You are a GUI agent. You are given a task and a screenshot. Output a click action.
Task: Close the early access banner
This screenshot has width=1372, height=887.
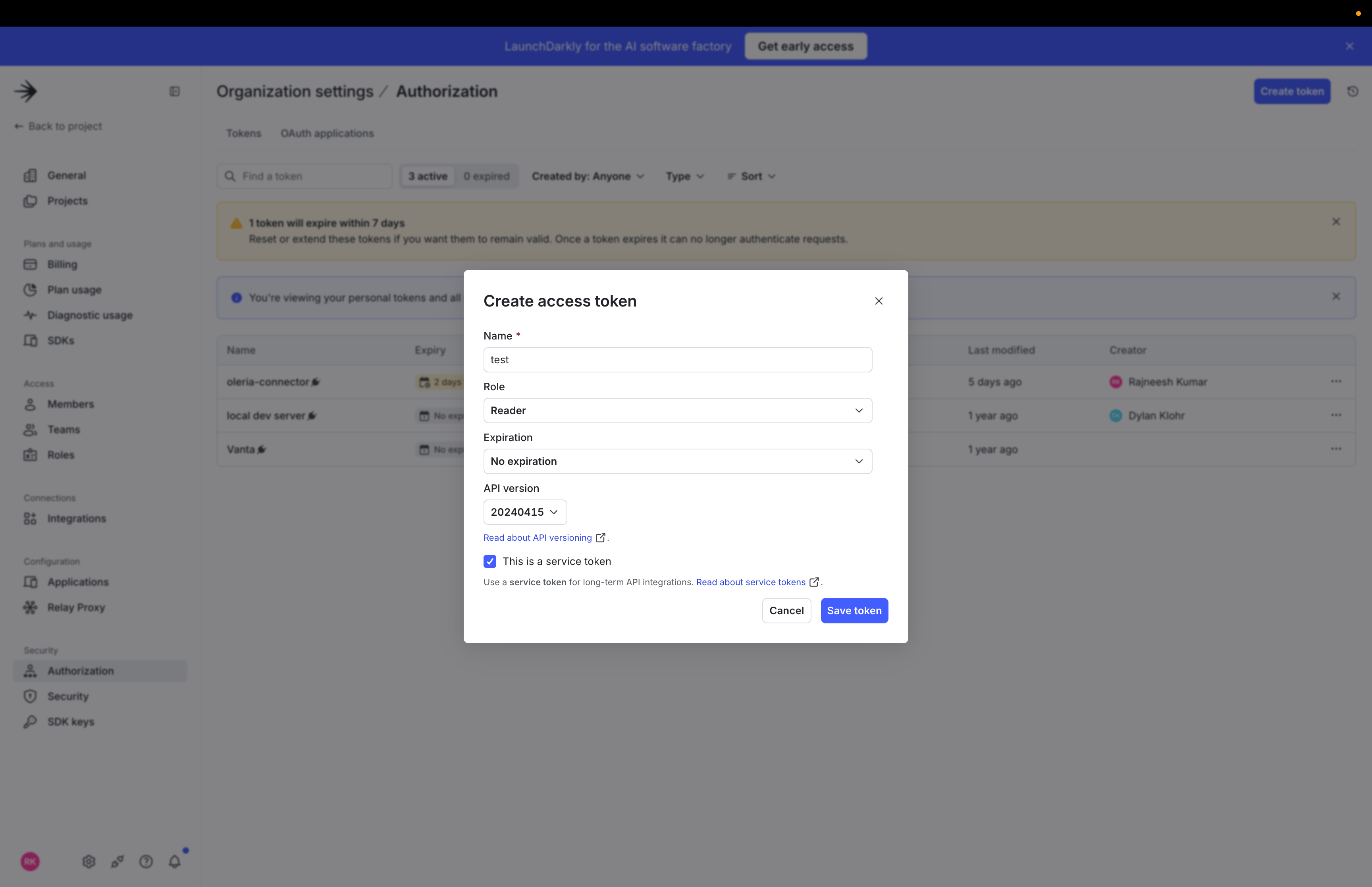pyautogui.click(x=1349, y=46)
